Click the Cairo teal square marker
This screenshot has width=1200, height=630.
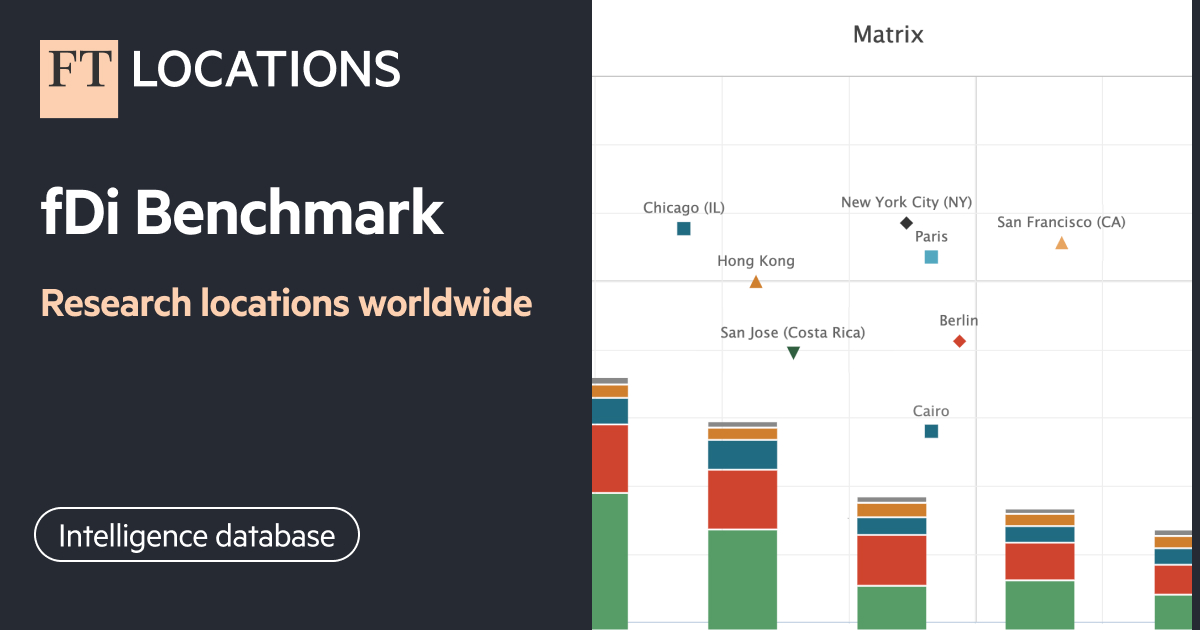(930, 431)
